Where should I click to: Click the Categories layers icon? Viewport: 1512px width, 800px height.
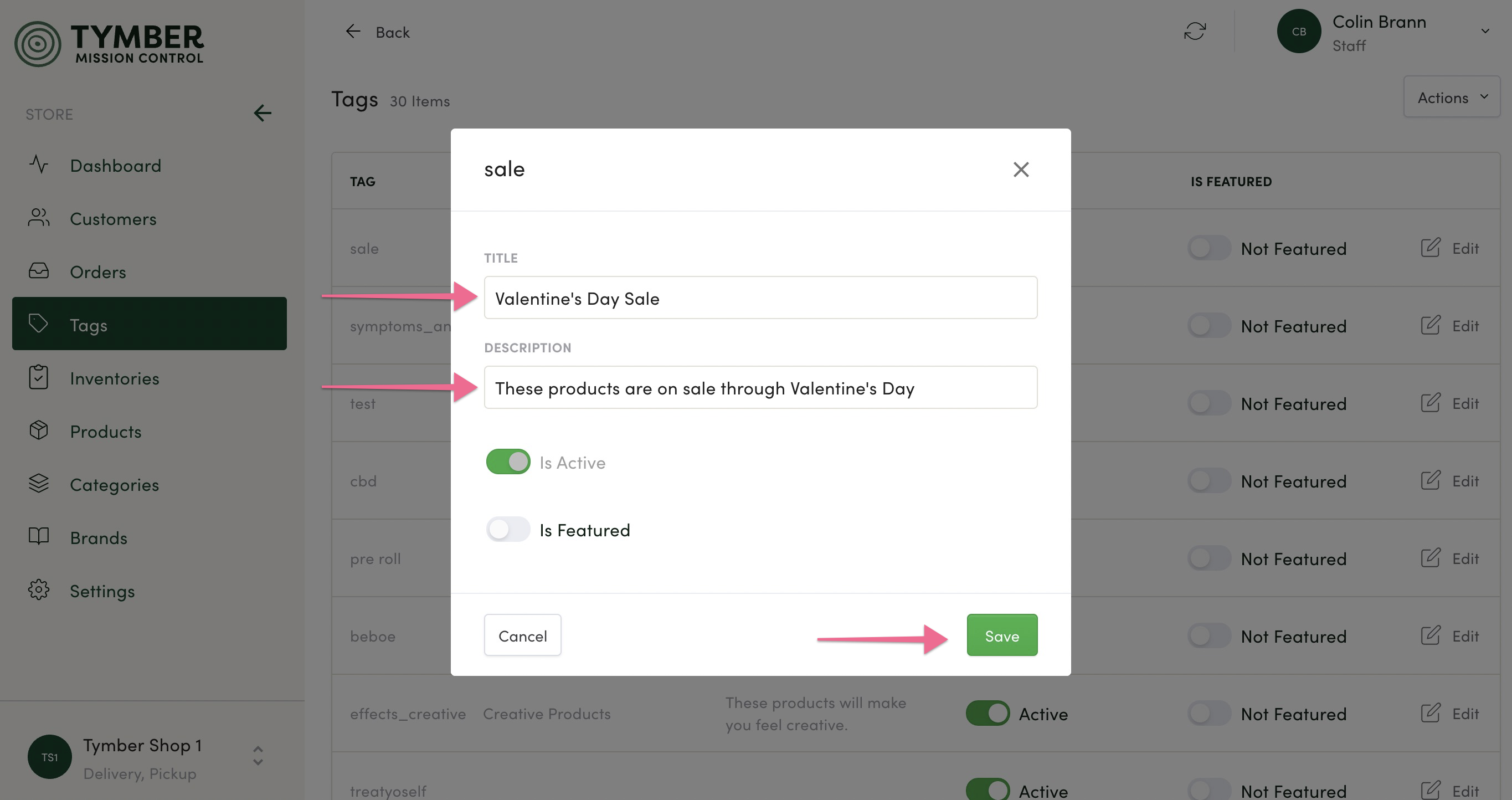39,484
